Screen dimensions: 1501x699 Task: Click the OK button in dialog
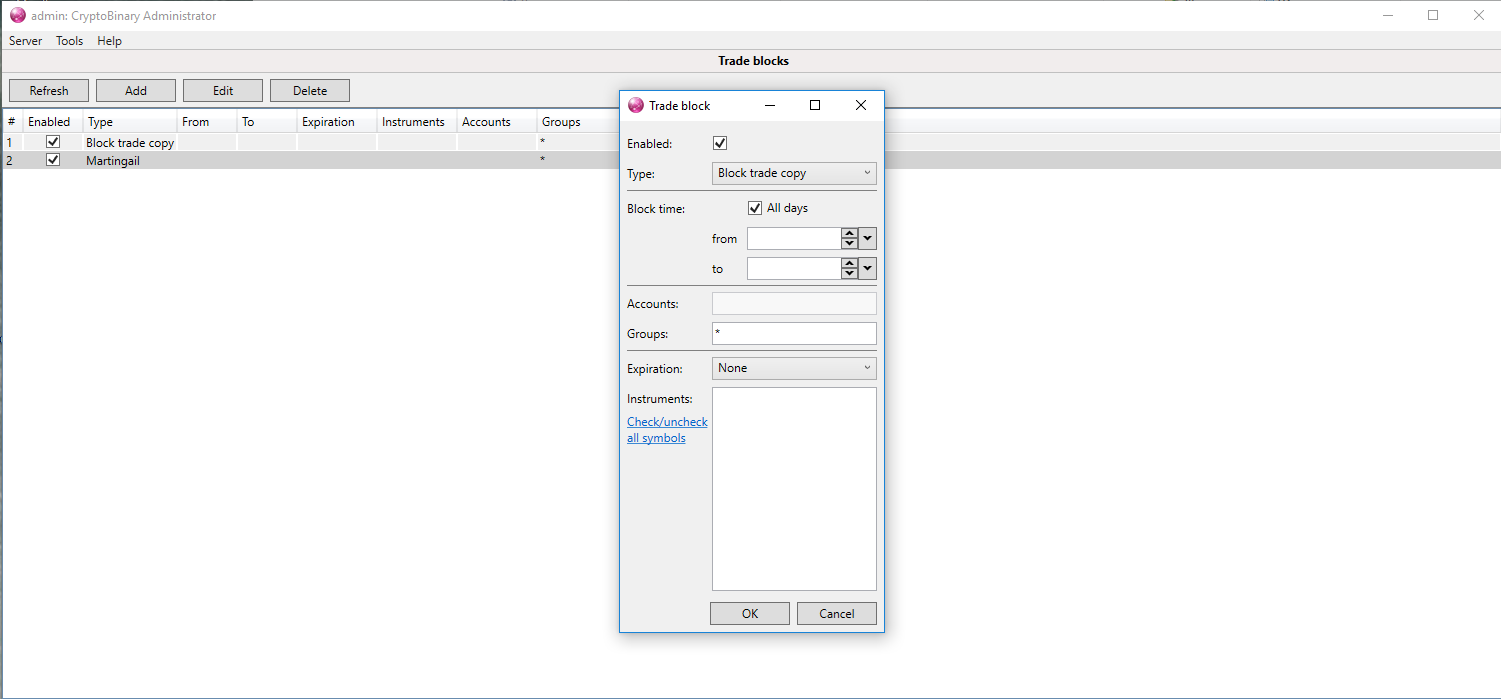pyautogui.click(x=750, y=613)
